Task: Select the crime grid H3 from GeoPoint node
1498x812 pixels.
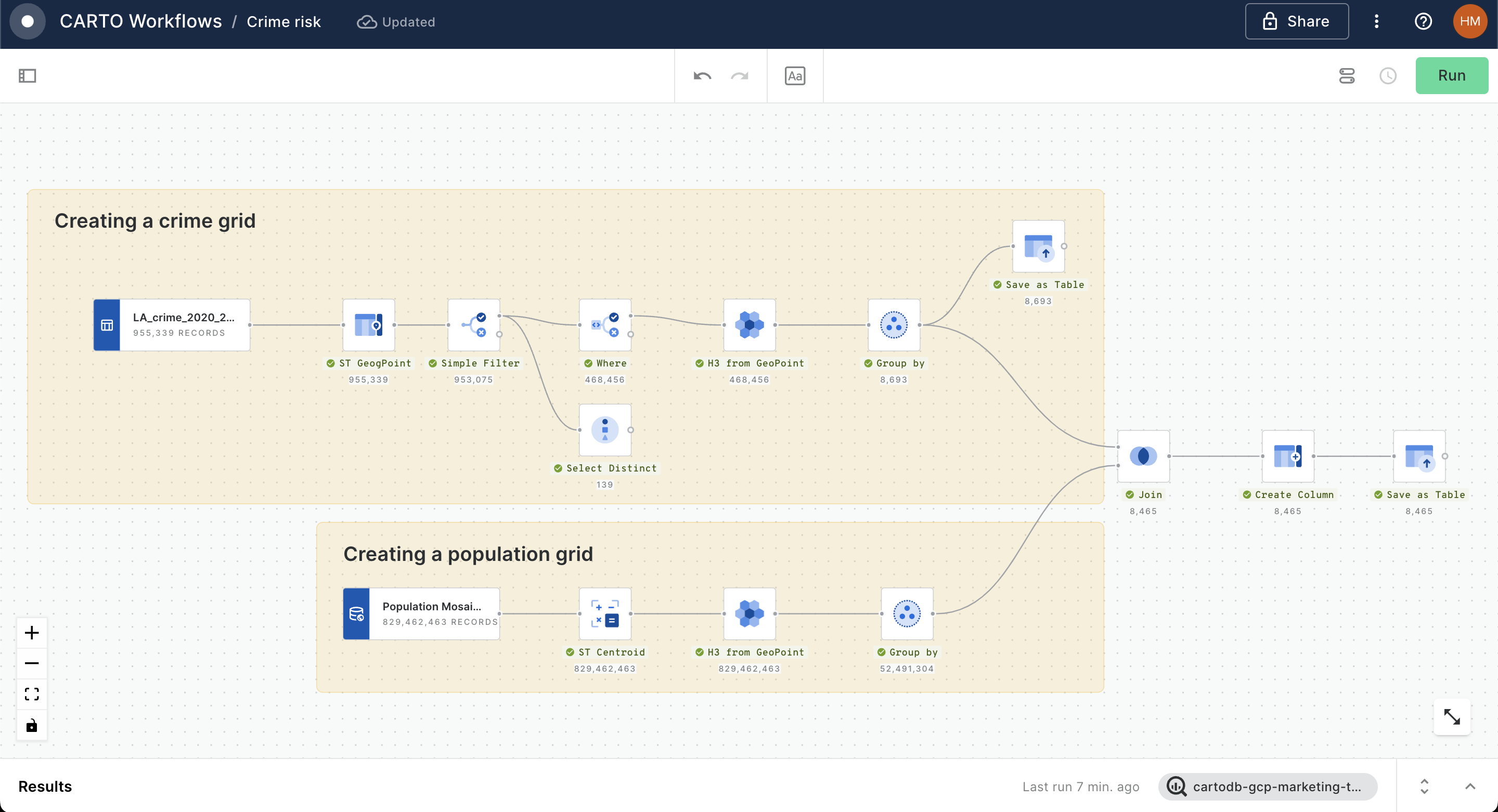Action: [750, 325]
